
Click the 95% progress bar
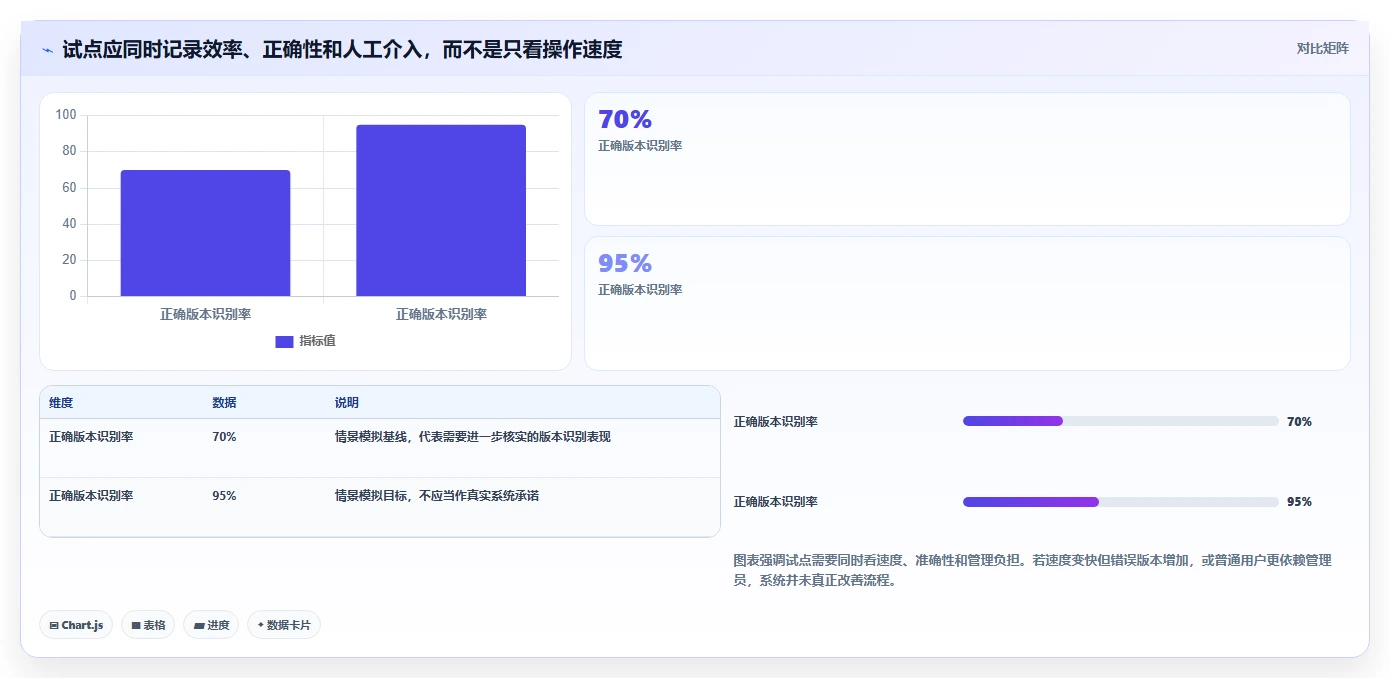1121,501
